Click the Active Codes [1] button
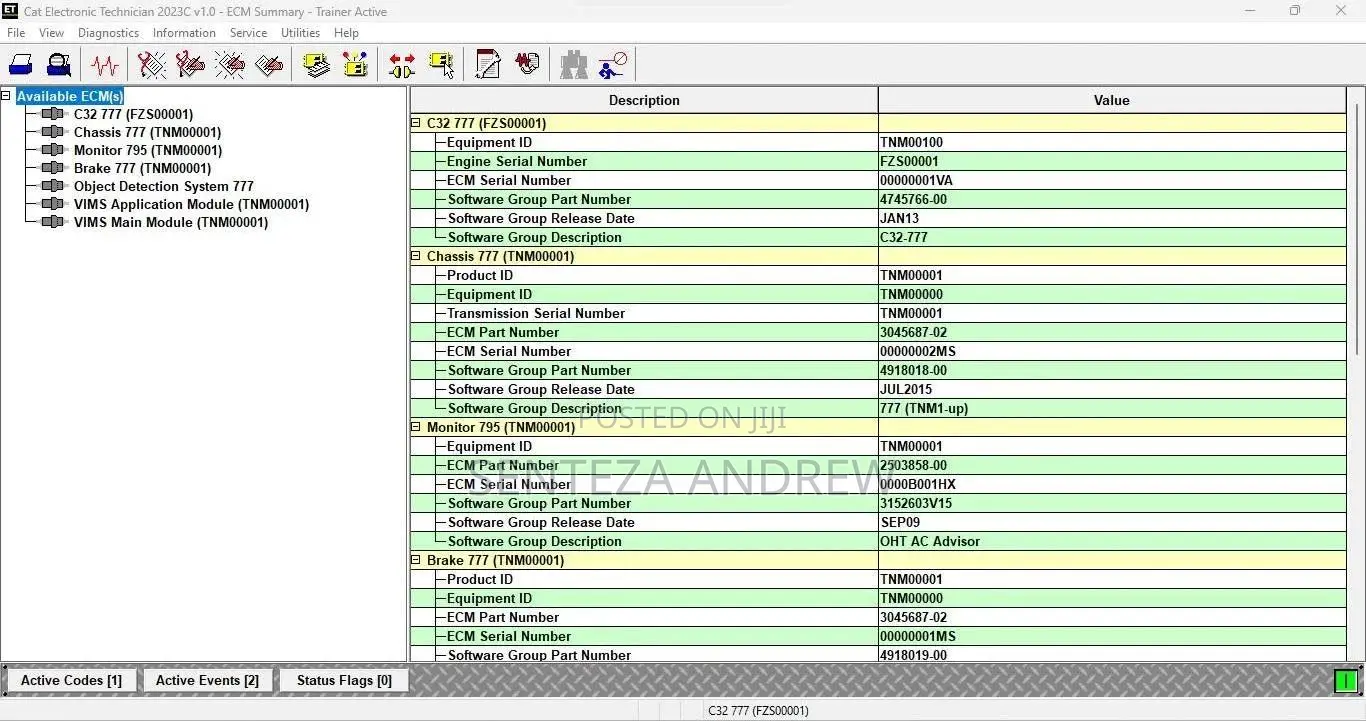 pos(71,680)
